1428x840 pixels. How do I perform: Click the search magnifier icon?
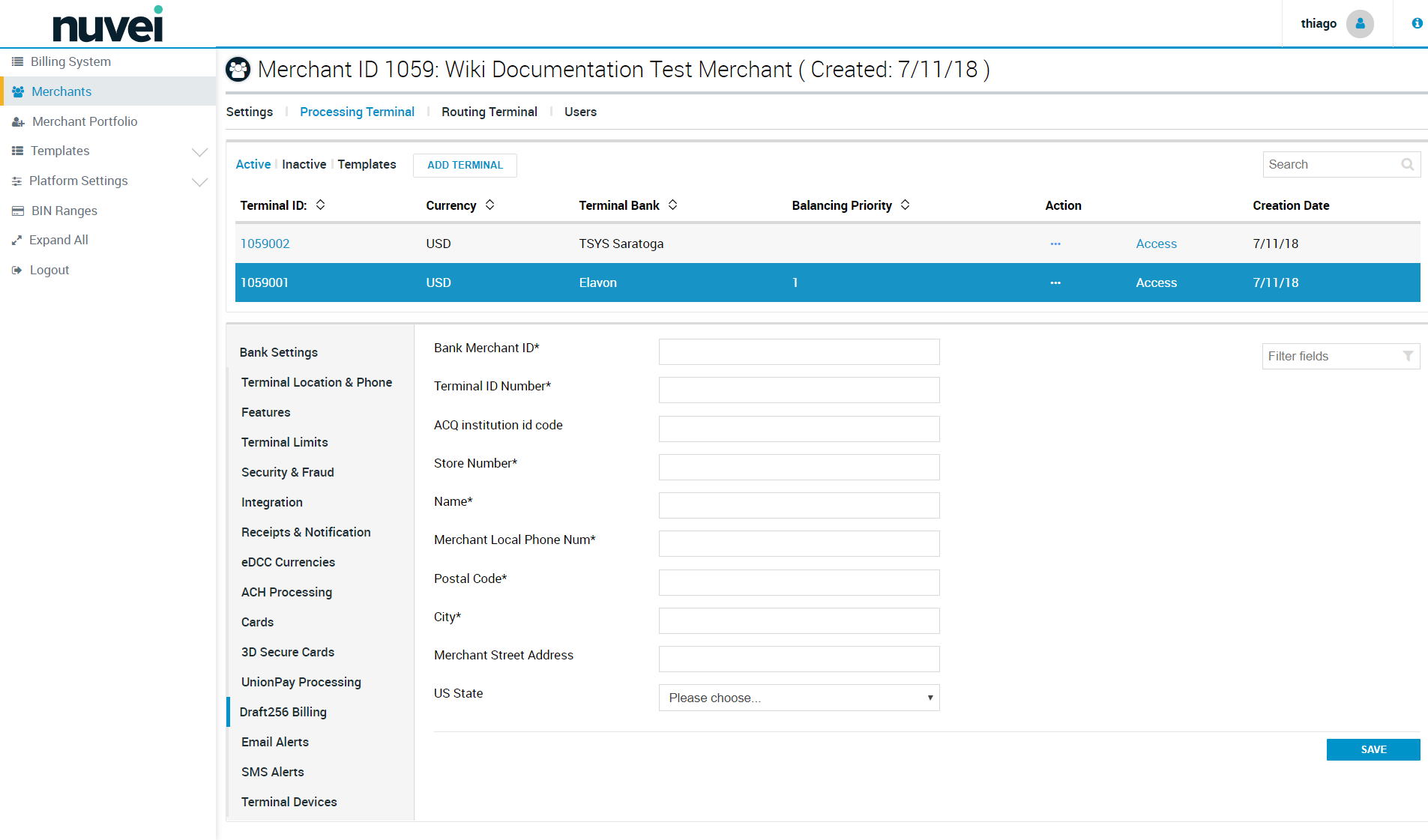[1407, 165]
